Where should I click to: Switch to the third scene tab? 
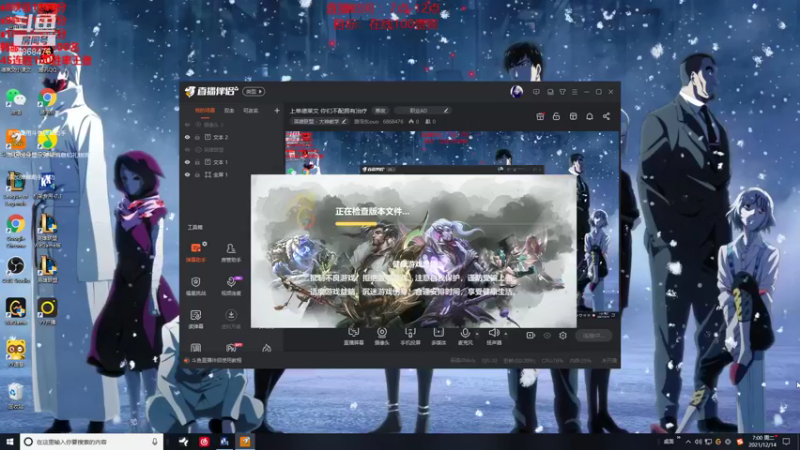(251, 110)
